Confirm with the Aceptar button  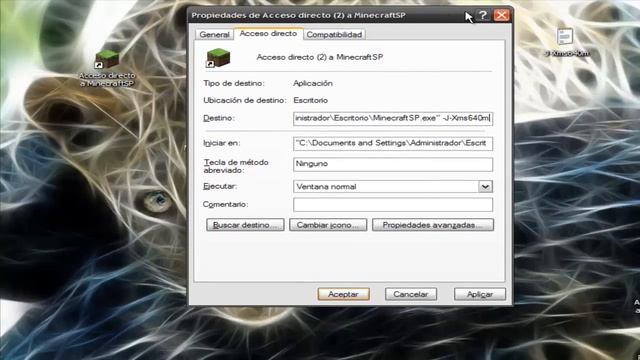344,294
